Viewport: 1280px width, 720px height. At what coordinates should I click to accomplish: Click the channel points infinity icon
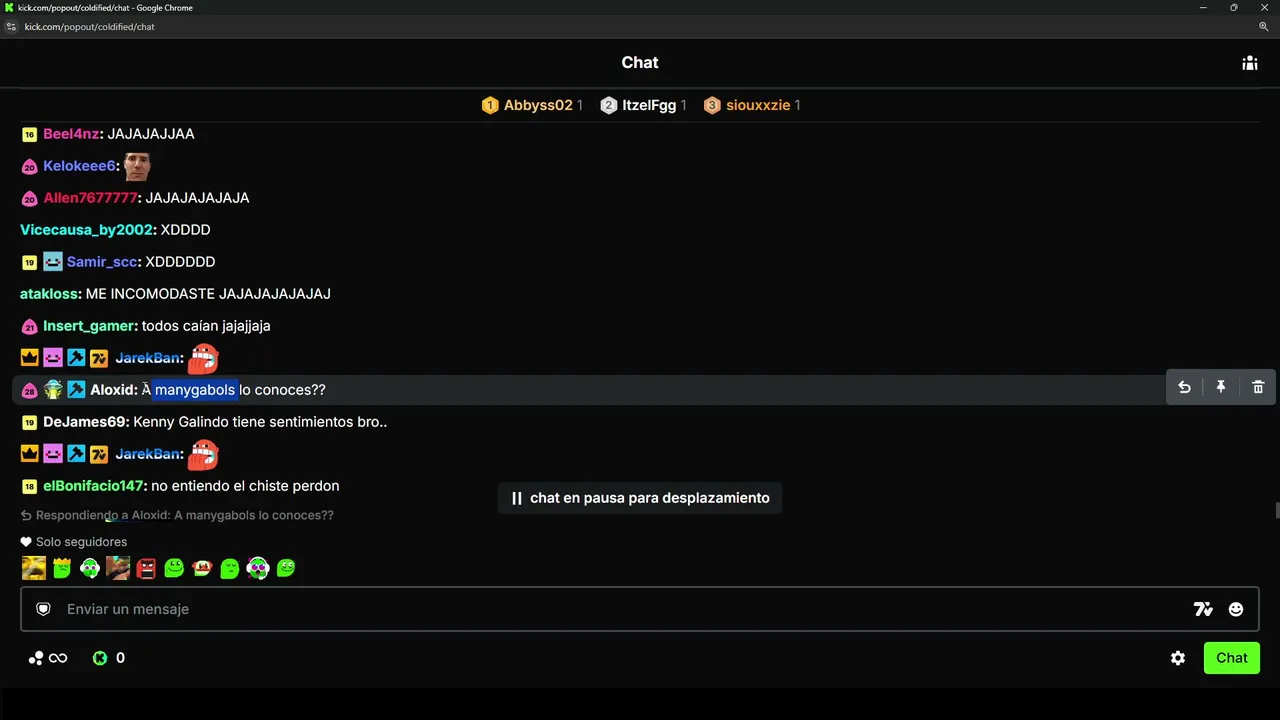(x=48, y=658)
